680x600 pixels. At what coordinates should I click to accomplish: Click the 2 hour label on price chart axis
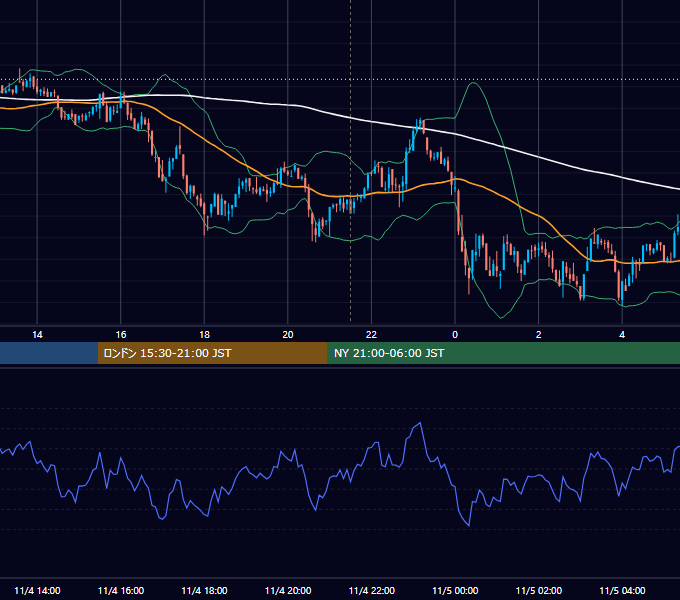coord(539,335)
